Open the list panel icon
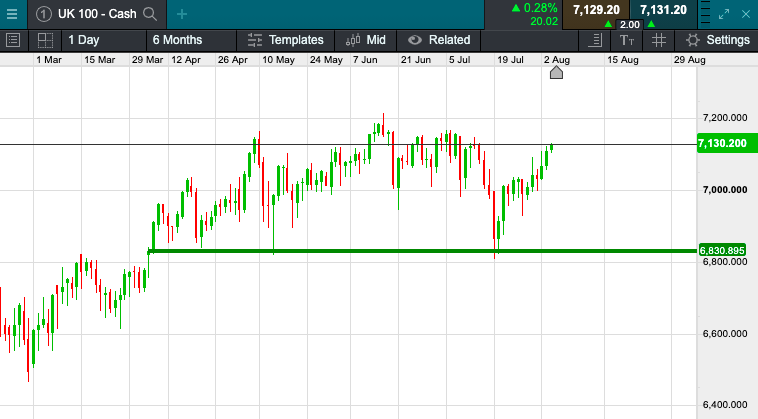This screenshot has height=419, width=758. click(x=13, y=40)
